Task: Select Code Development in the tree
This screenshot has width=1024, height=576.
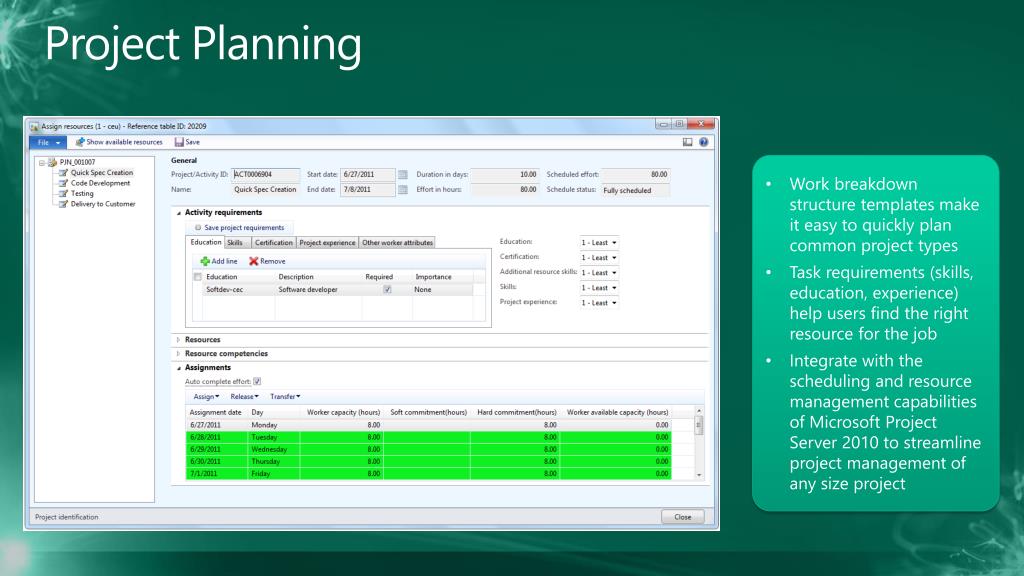Action: pyautogui.click(x=101, y=184)
